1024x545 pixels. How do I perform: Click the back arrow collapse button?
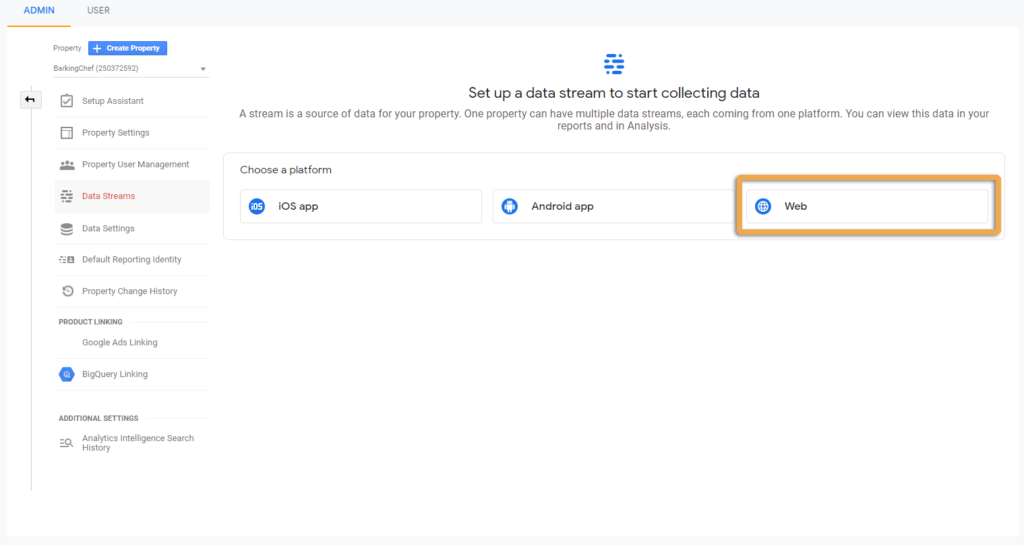[x=30, y=100]
